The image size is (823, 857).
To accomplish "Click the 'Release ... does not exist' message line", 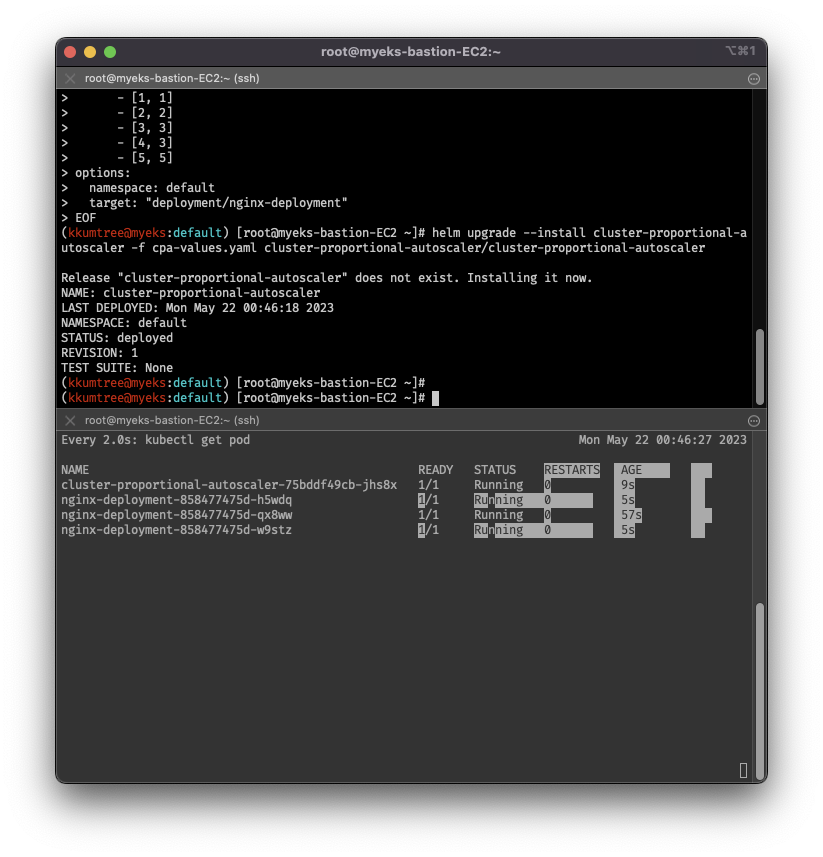I will point(327,278).
